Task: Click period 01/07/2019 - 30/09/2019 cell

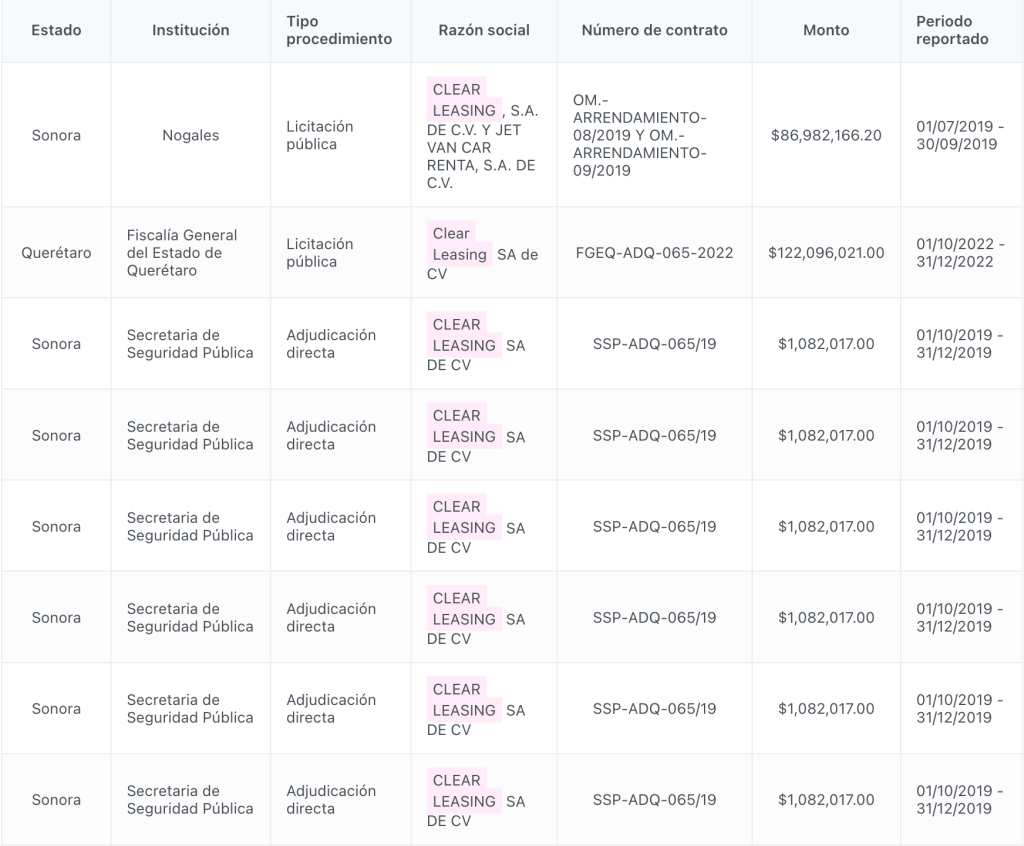Action: coord(960,135)
